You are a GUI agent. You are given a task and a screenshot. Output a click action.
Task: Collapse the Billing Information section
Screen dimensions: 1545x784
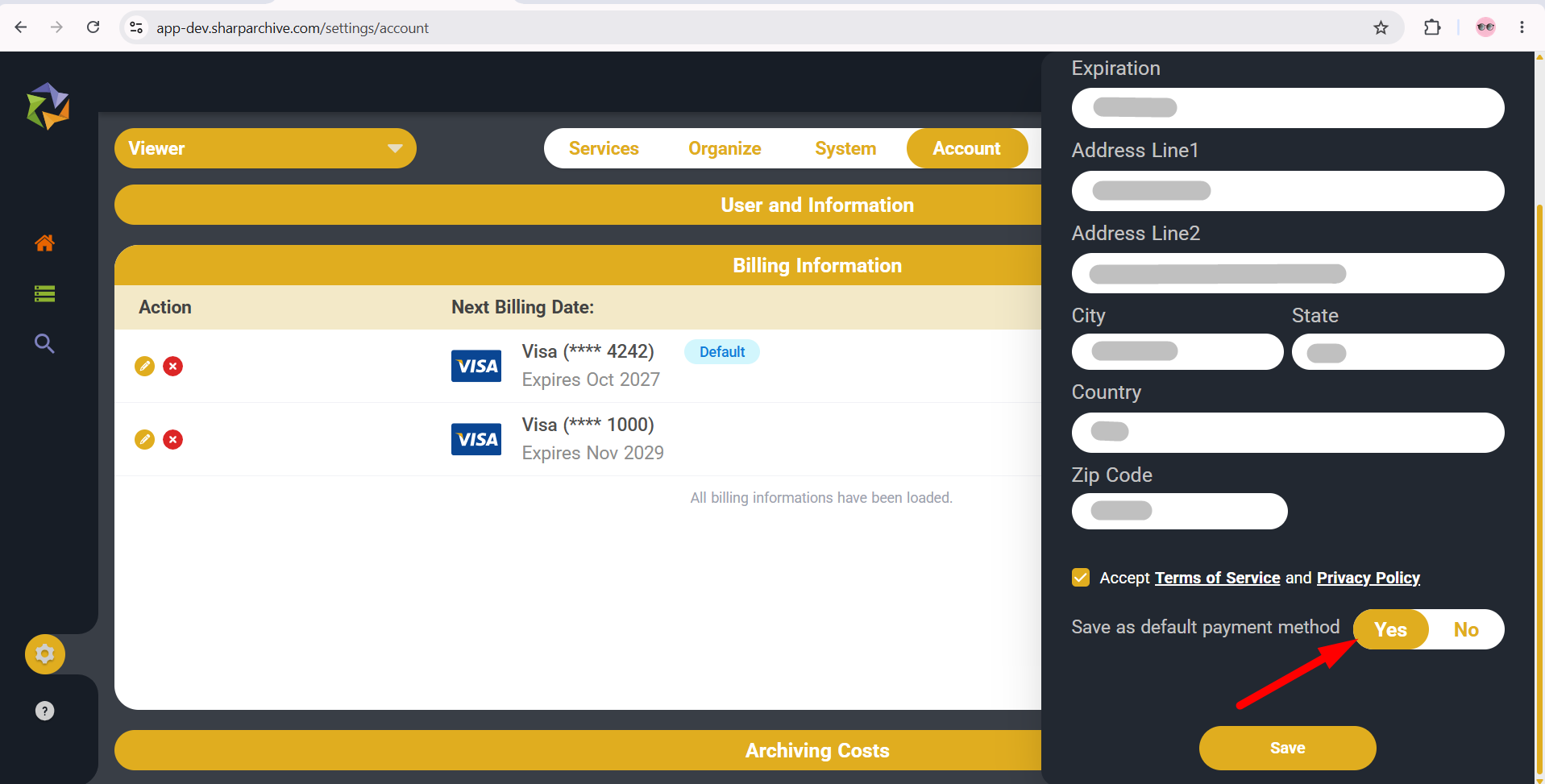pyautogui.click(x=578, y=265)
